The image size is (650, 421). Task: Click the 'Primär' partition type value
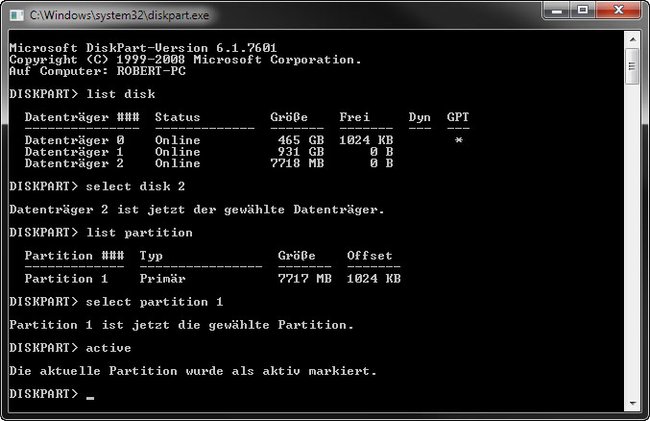pyautogui.click(x=162, y=279)
